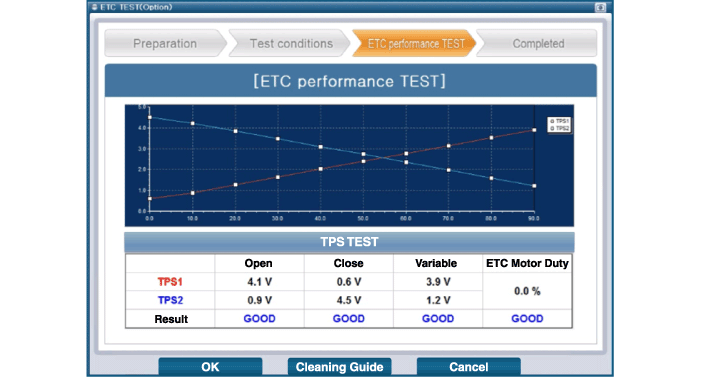Click the TPS2 legend marker

pyautogui.click(x=552, y=128)
